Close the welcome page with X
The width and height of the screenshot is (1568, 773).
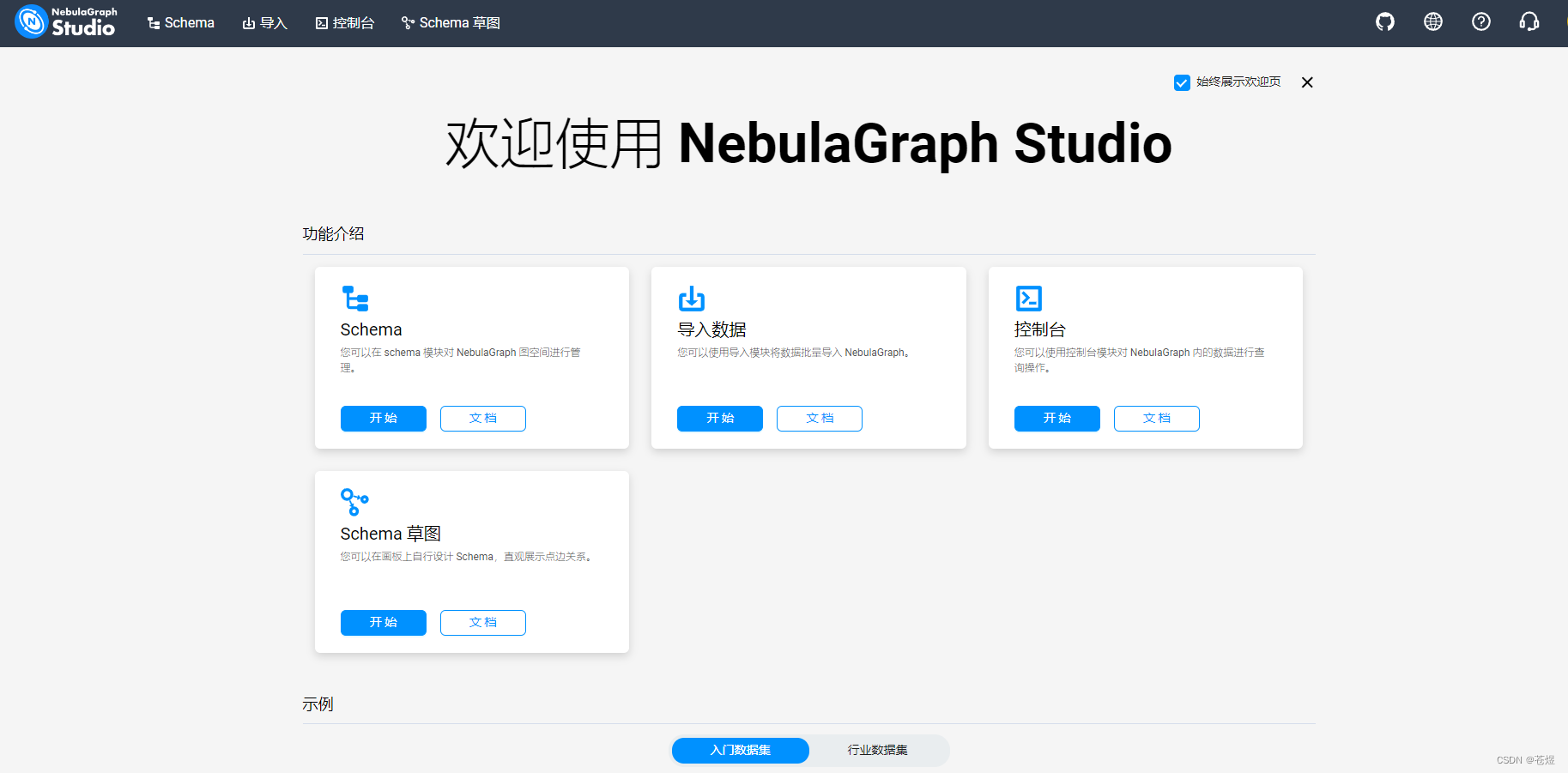[1307, 82]
